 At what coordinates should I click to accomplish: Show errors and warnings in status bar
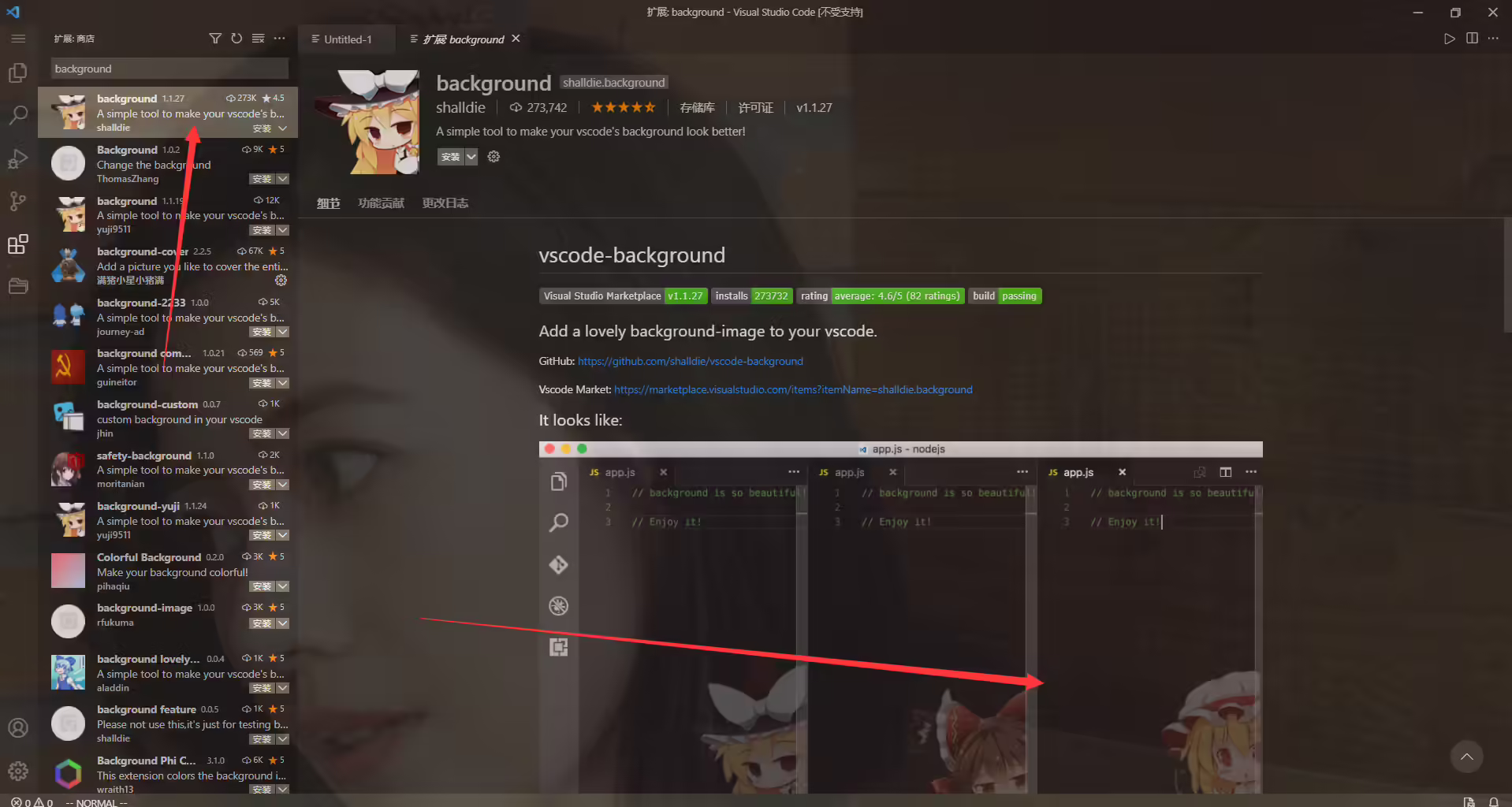pos(32,802)
